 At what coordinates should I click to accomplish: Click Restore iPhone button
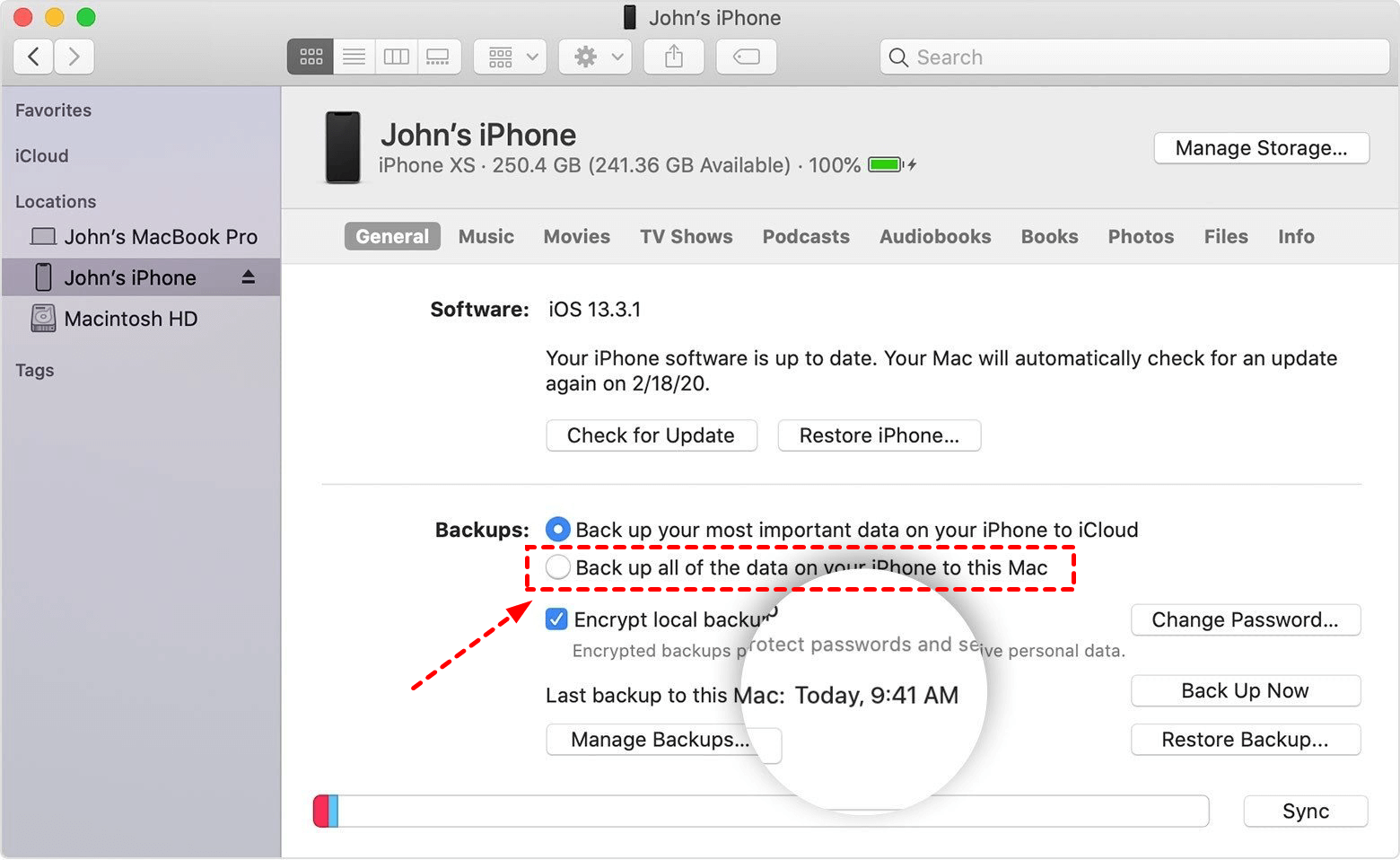pos(879,435)
